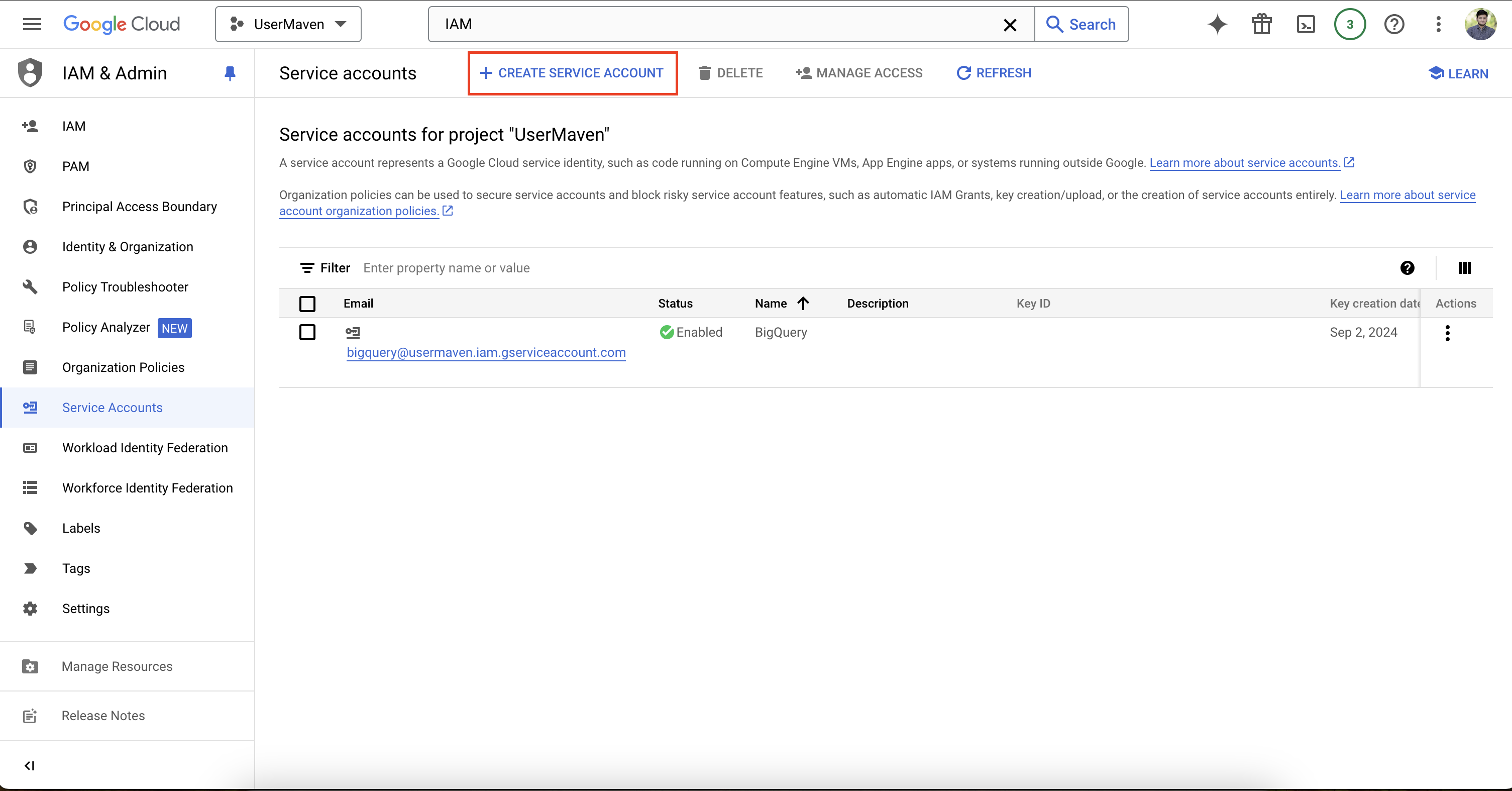Select all service accounts checkbox
Screen dimensions: 1512x791
pos(307,304)
